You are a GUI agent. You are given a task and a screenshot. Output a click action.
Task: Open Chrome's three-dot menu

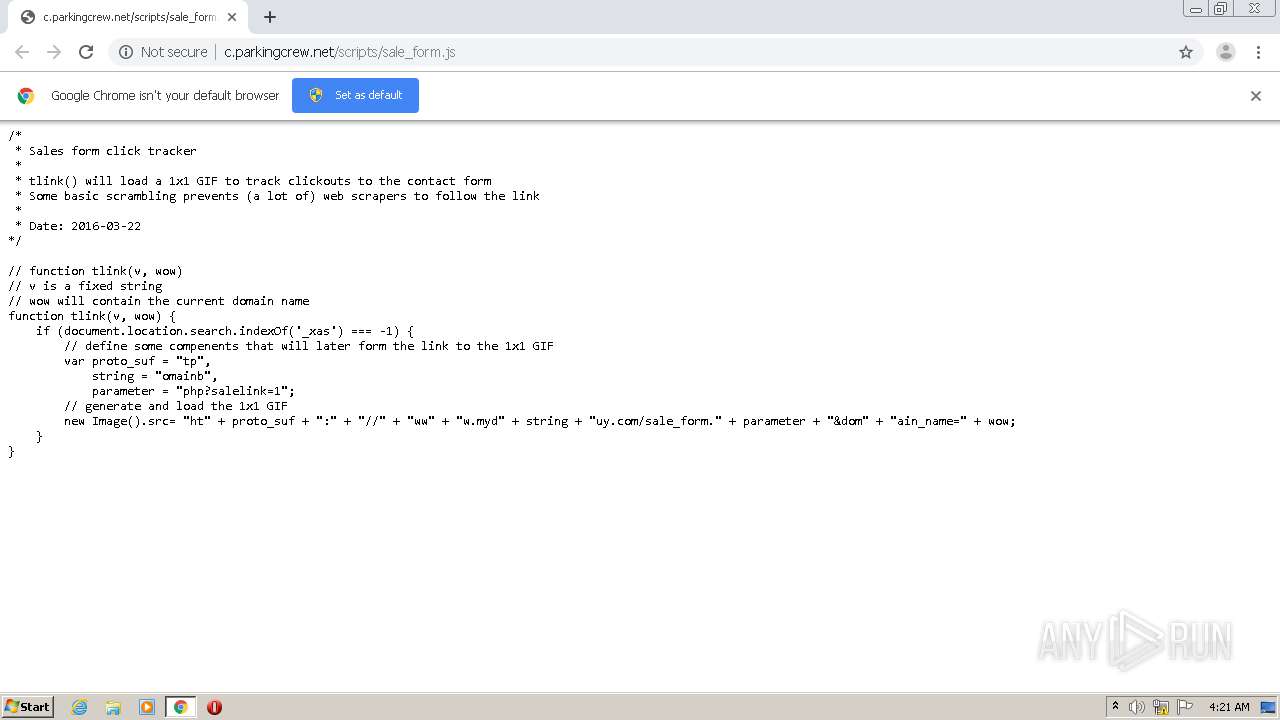point(1258,52)
